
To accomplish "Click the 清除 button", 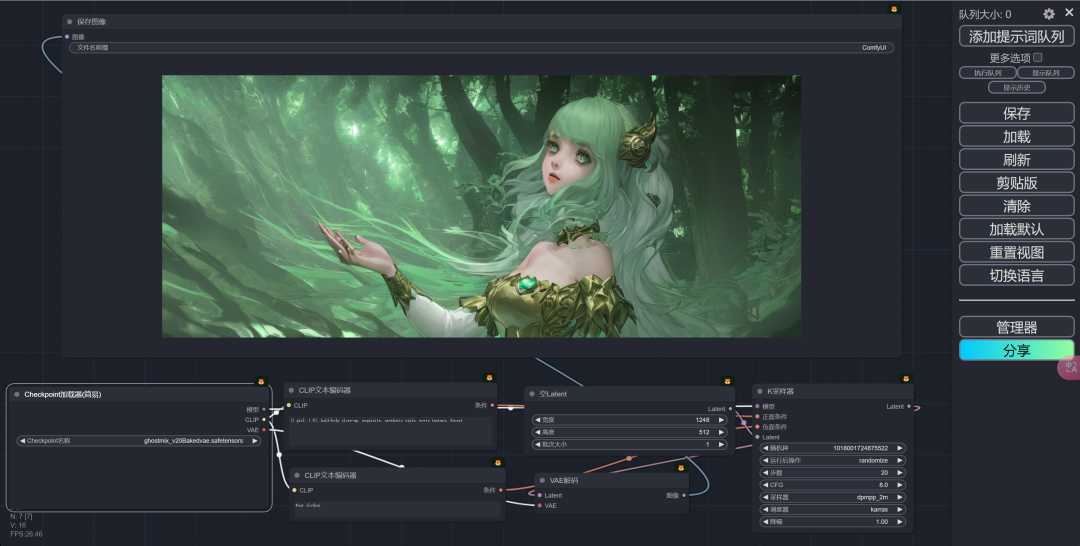I will 1017,206.
